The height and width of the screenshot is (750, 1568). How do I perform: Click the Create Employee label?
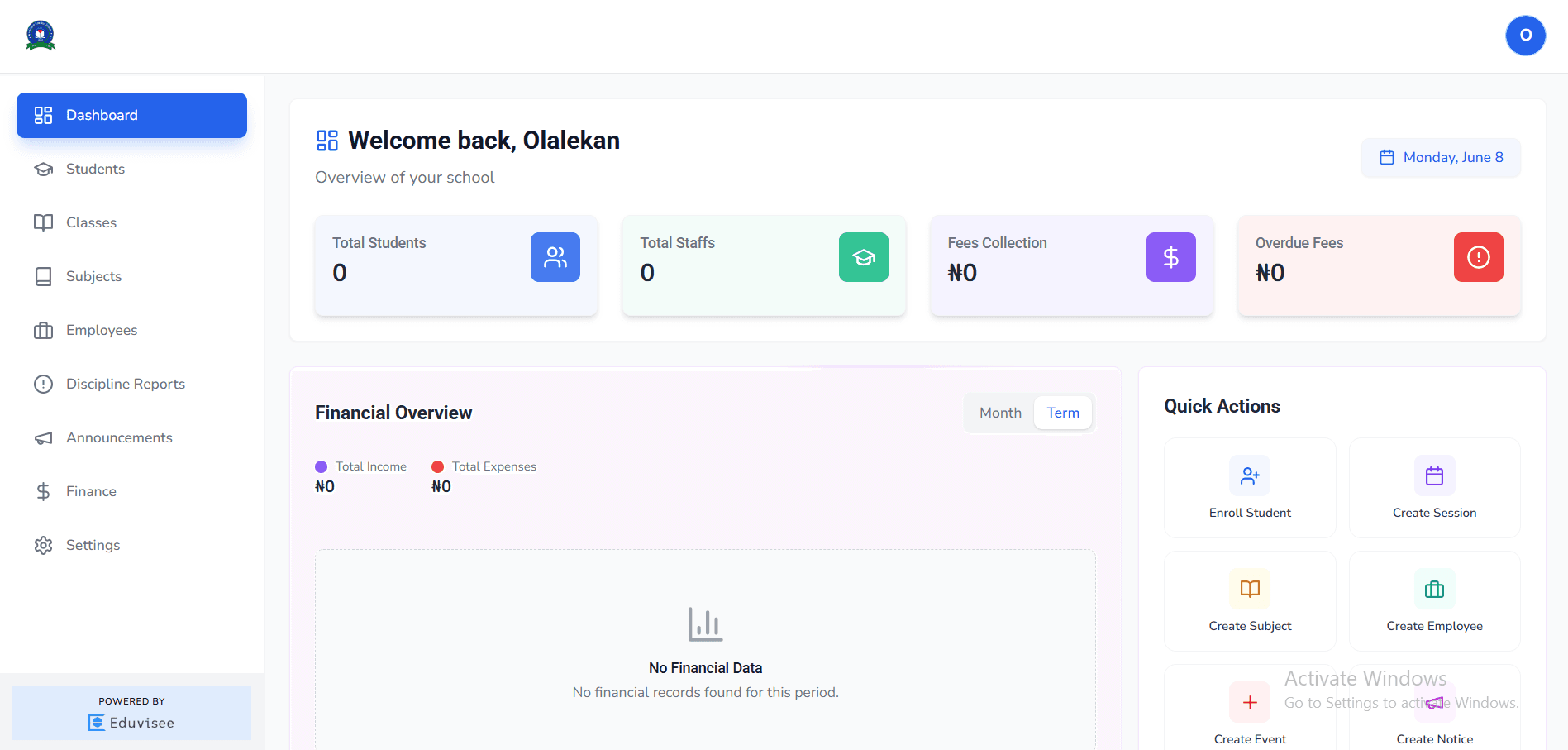pos(1434,626)
